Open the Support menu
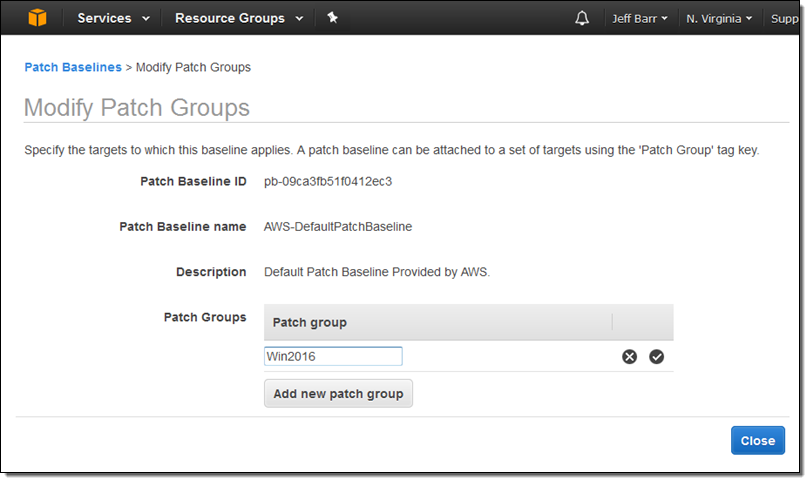This screenshot has width=810, height=483. pyautogui.click(x=785, y=19)
